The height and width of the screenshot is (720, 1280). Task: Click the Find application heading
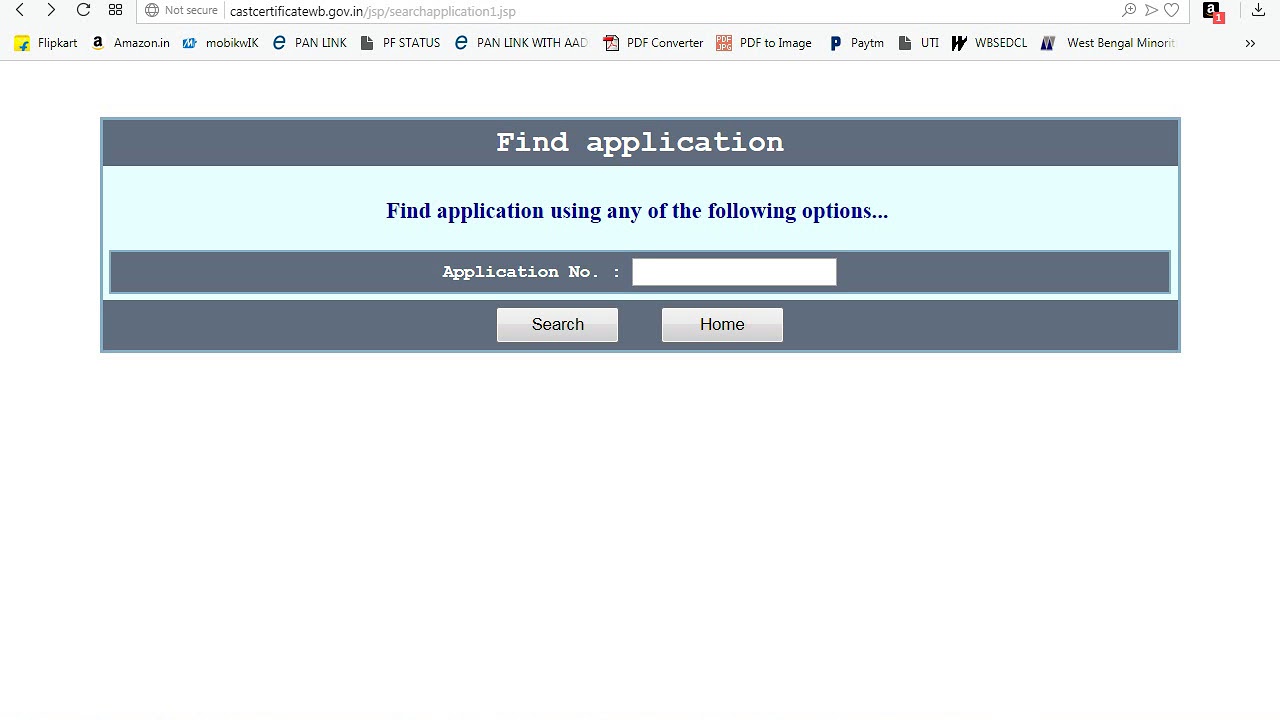click(x=640, y=142)
